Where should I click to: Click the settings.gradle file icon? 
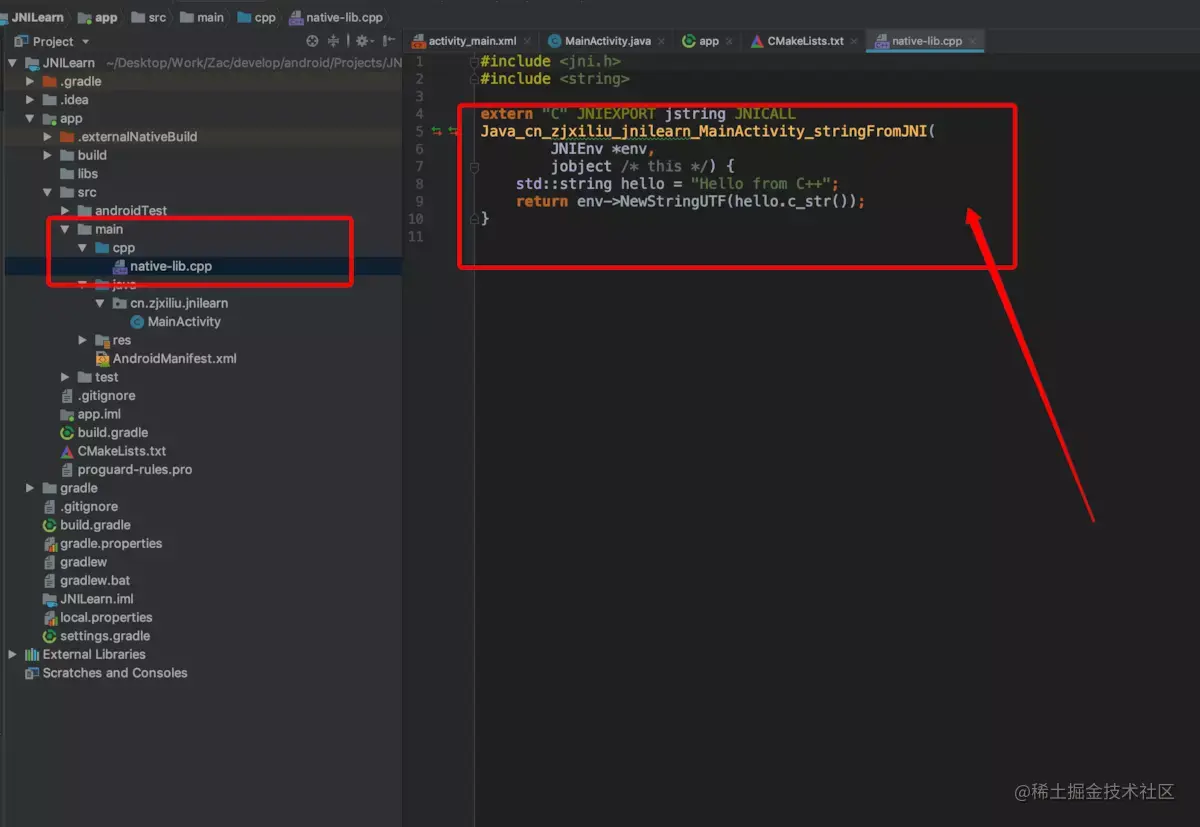tap(50, 636)
